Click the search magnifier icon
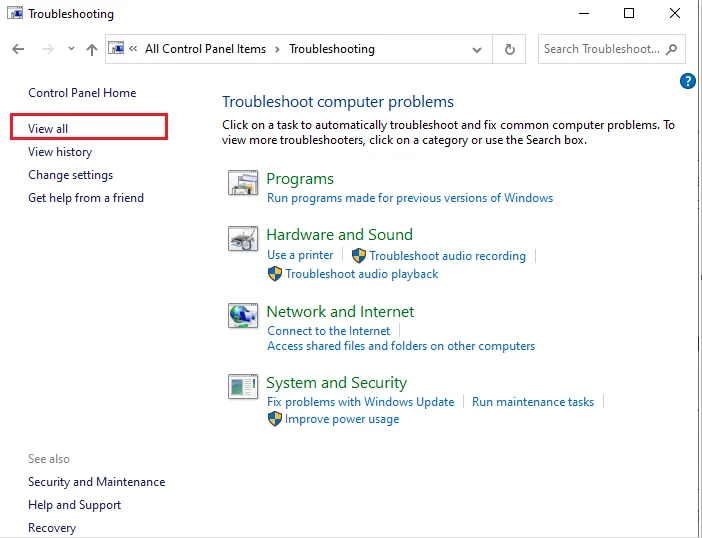The height and width of the screenshot is (538, 702). click(x=672, y=49)
